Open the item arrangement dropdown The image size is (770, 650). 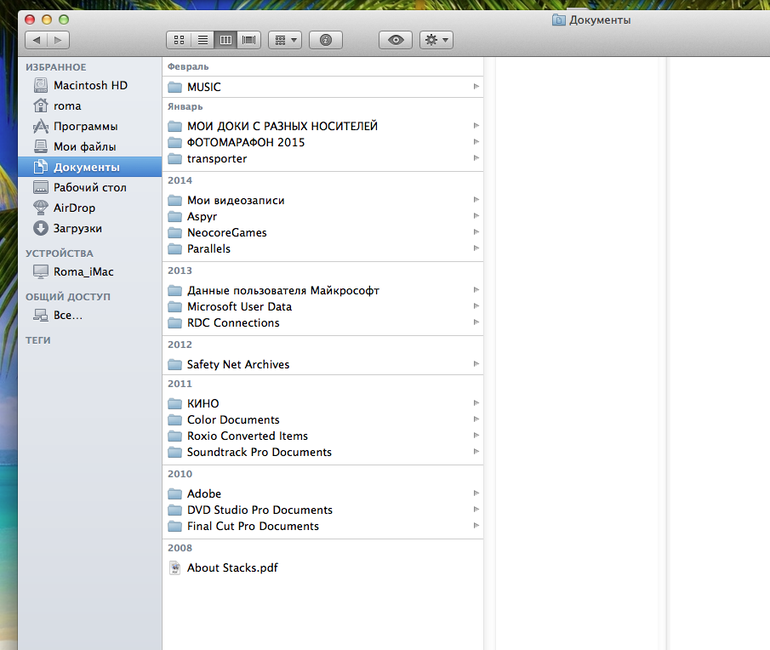[285, 40]
